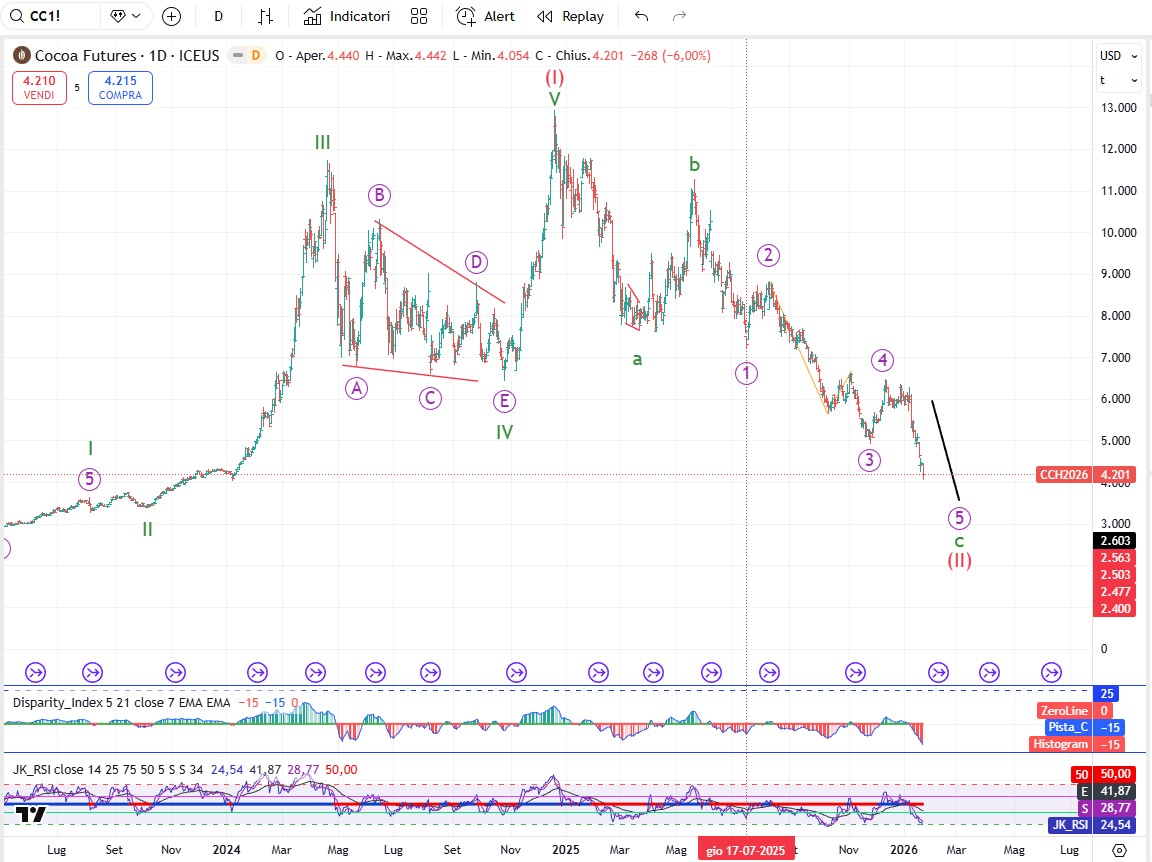Image resolution: width=1152 pixels, height=862 pixels.
Task: Select the circled E wave label
Action: [x=504, y=401]
